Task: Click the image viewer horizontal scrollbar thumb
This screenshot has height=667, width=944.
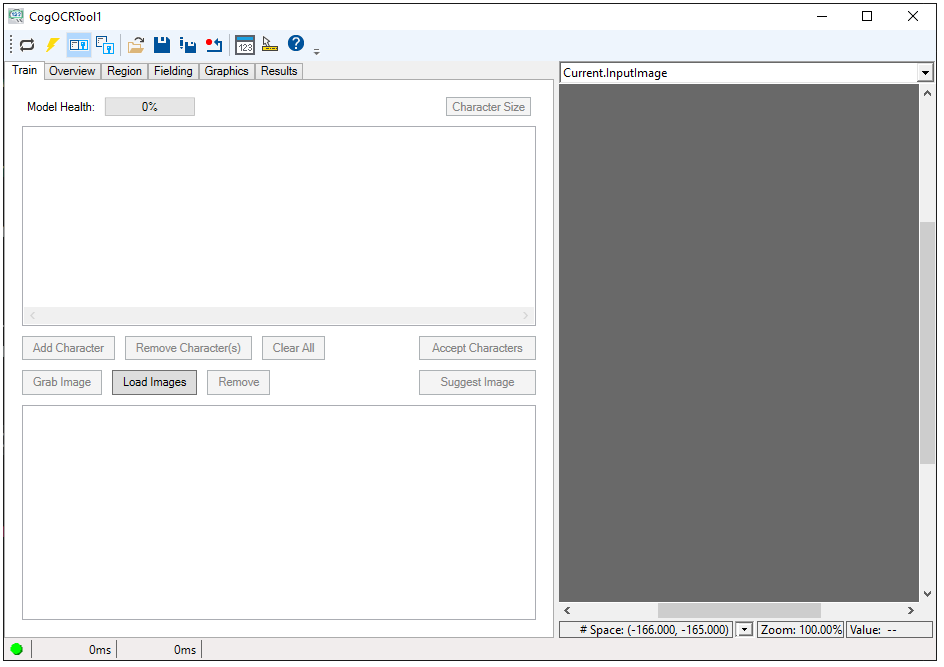Action: pos(739,610)
